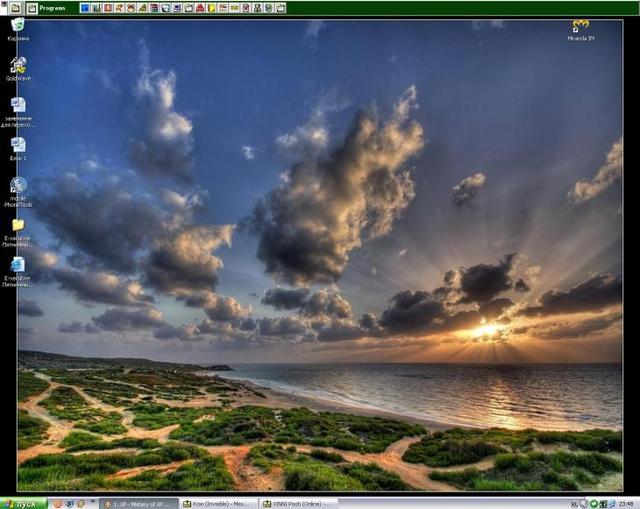The width and height of the screenshot is (640, 509).
Task: Click the Programs toolbar label
Action: click(x=52, y=8)
